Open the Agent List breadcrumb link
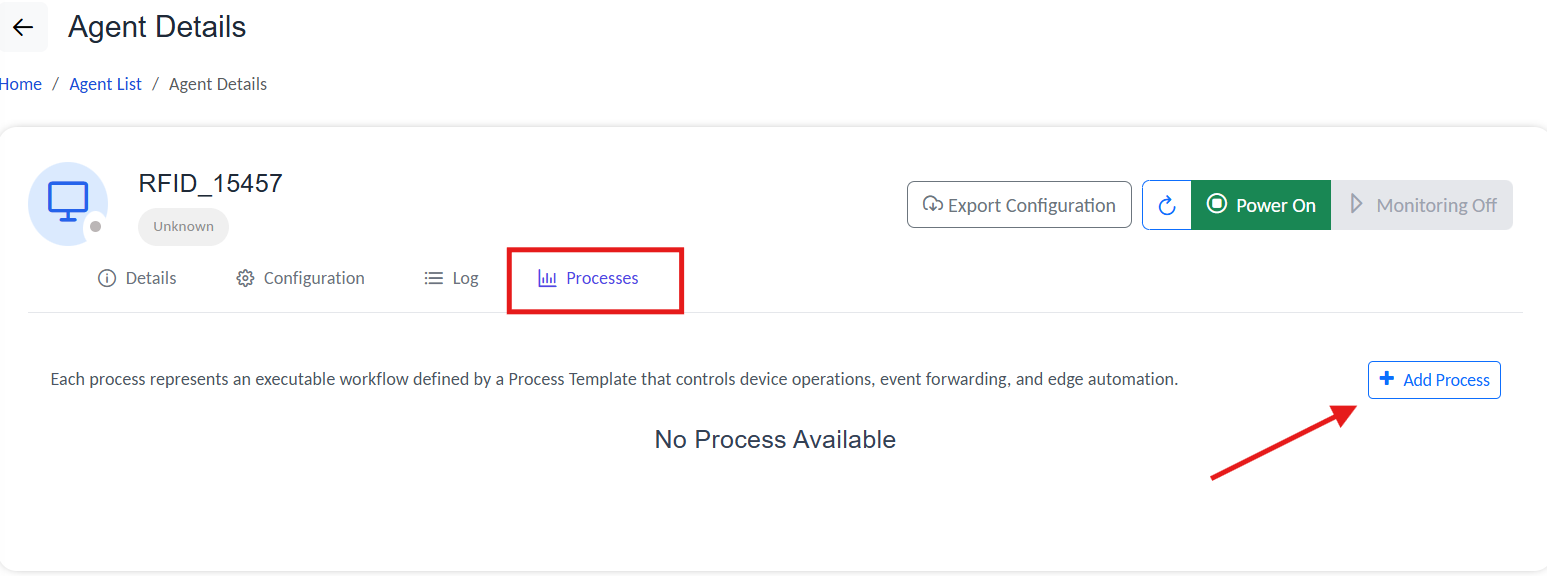1547x576 pixels. point(105,84)
